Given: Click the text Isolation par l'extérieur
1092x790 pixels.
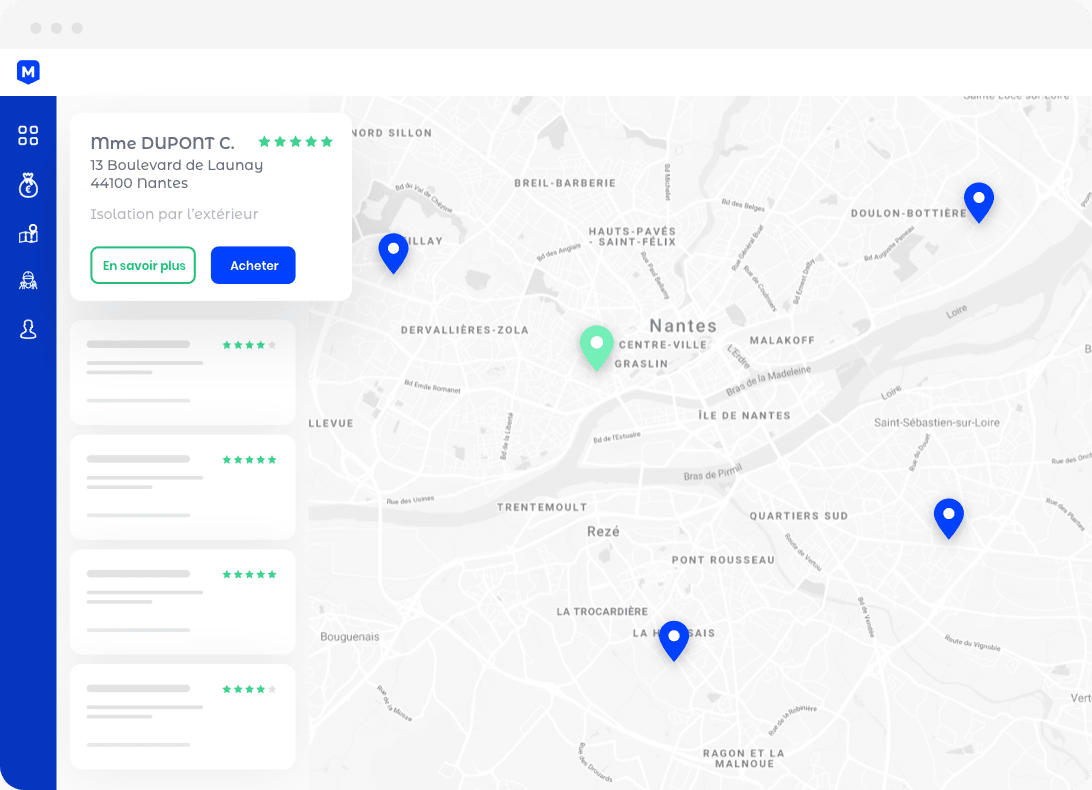Looking at the screenshot, I should [174, 214].
